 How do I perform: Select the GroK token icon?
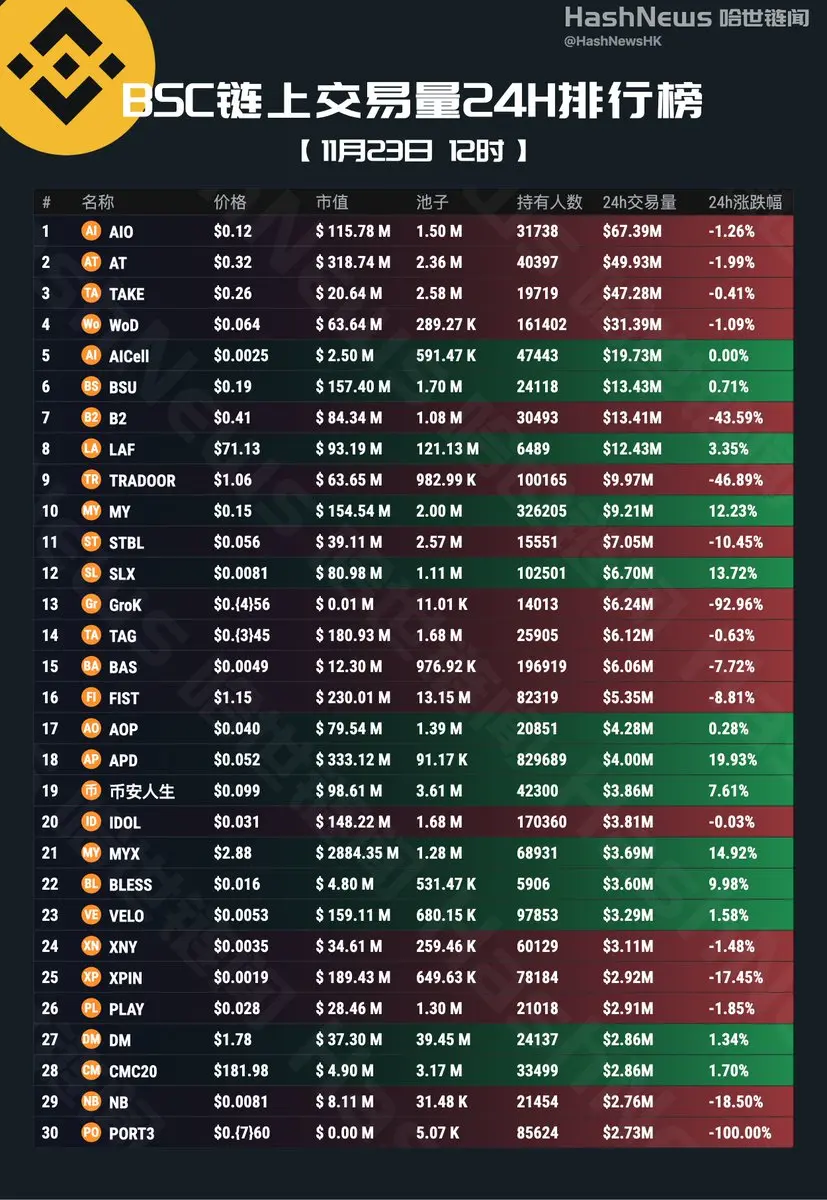[x=91, y=604]
